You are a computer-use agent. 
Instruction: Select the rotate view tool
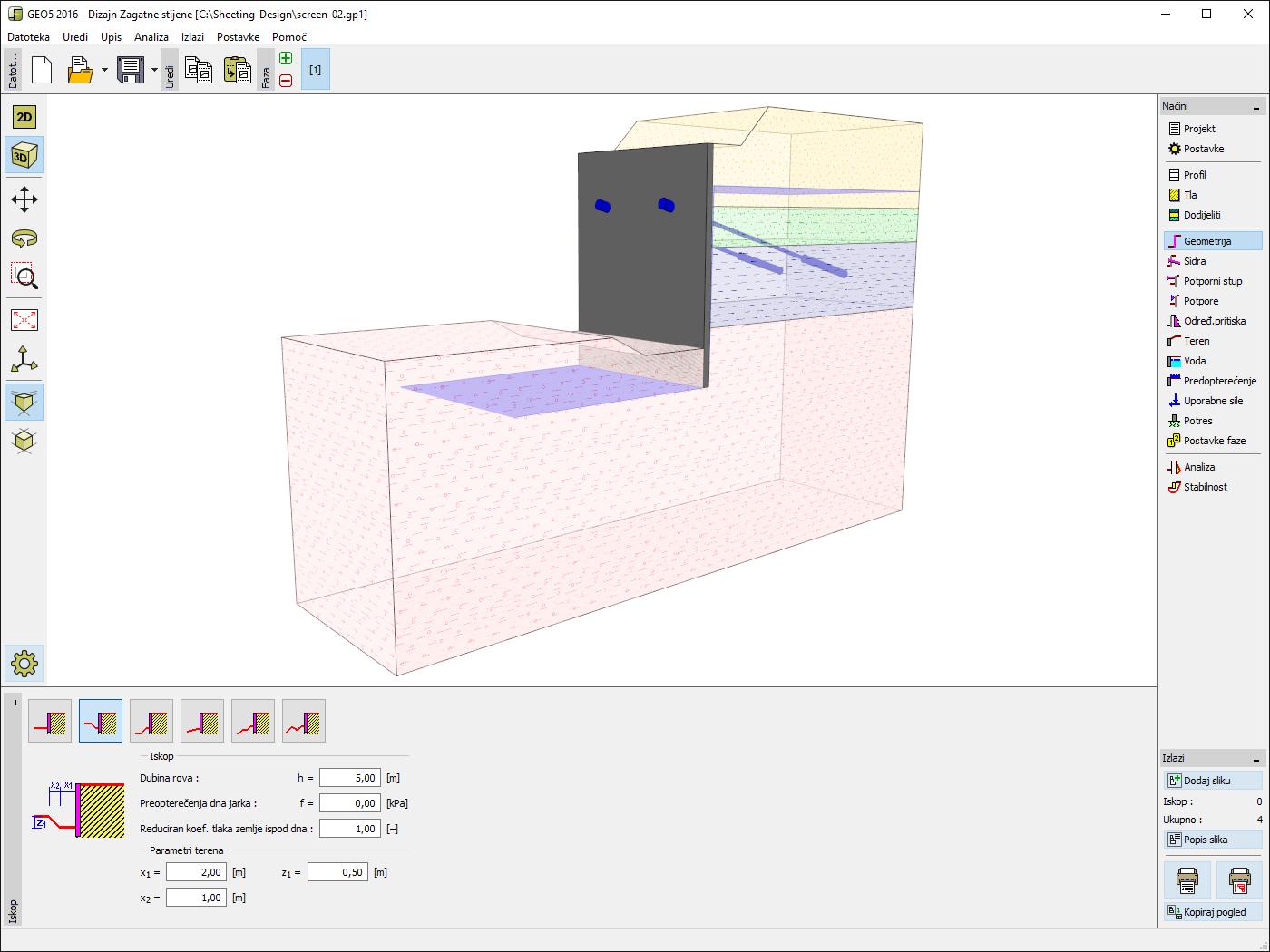pos(24,238)
